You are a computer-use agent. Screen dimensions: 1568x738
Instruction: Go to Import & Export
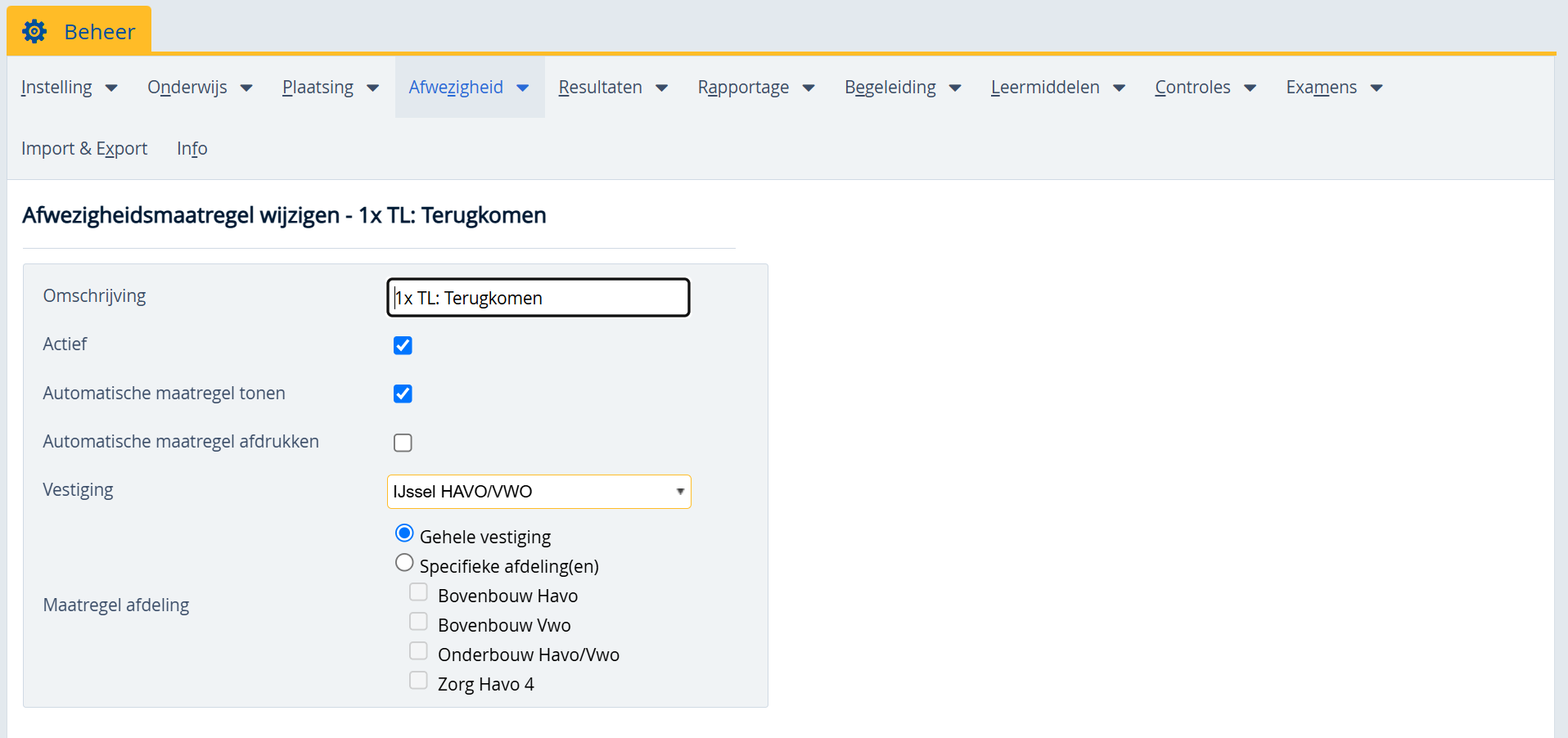84,149
